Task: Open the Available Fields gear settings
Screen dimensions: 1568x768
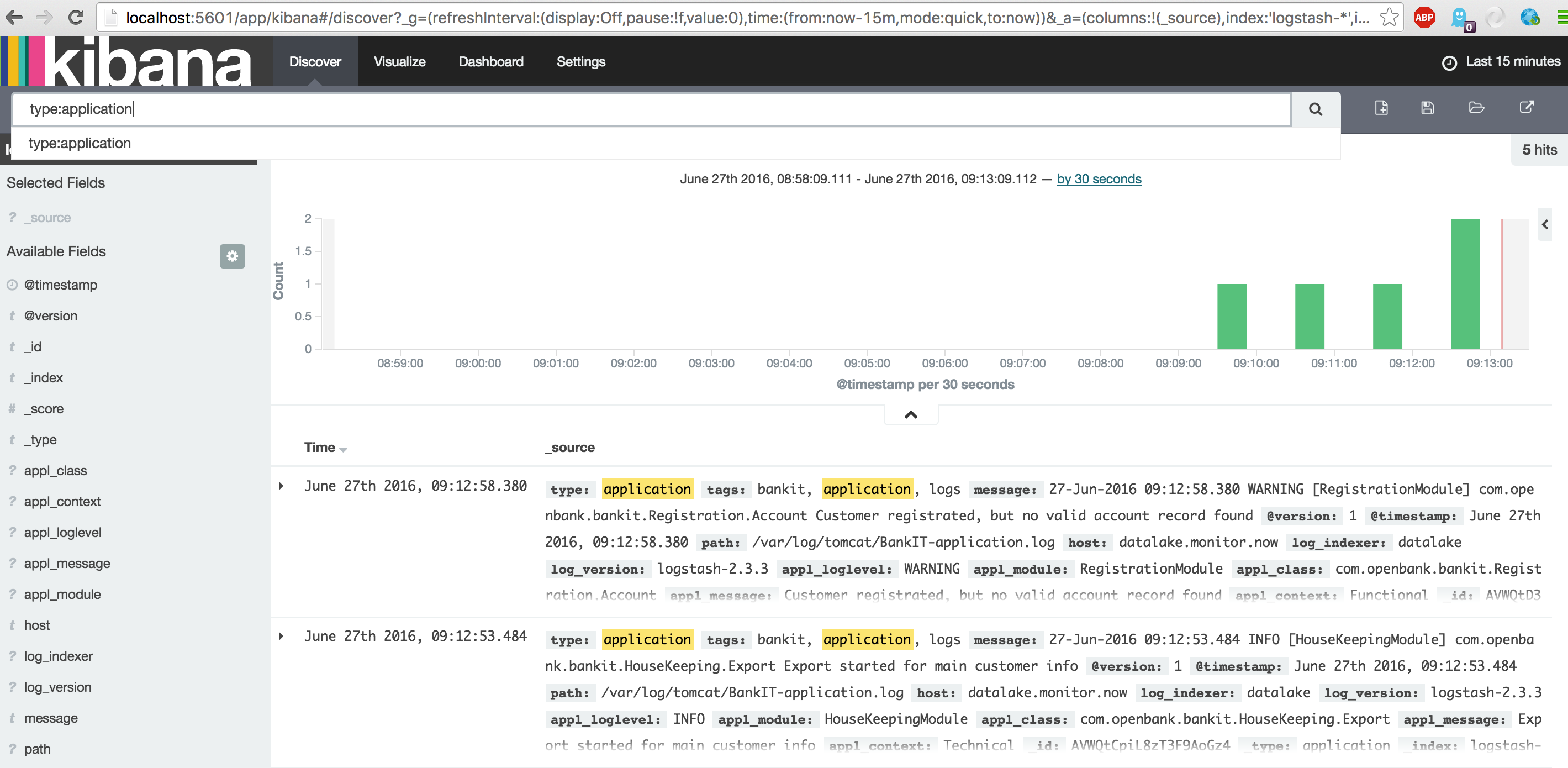Action: click(232, 256)
